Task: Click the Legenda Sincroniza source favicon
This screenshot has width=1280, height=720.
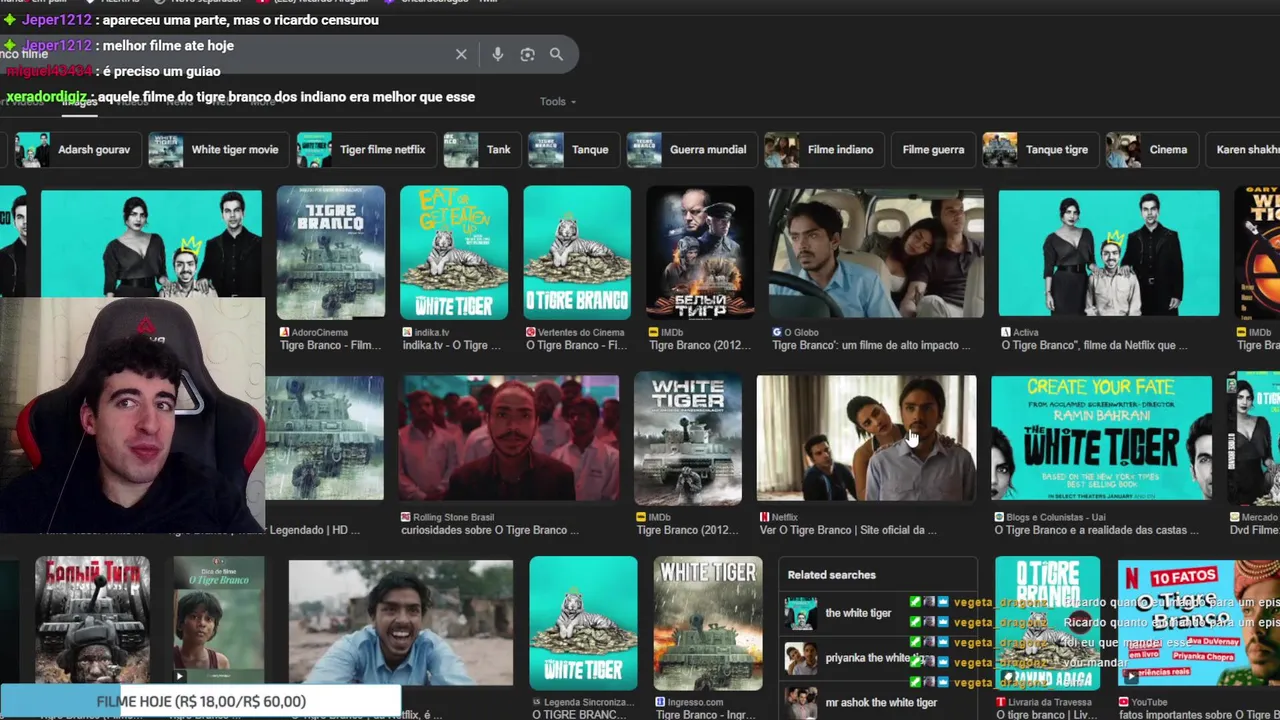Action: tap(537, 702)
